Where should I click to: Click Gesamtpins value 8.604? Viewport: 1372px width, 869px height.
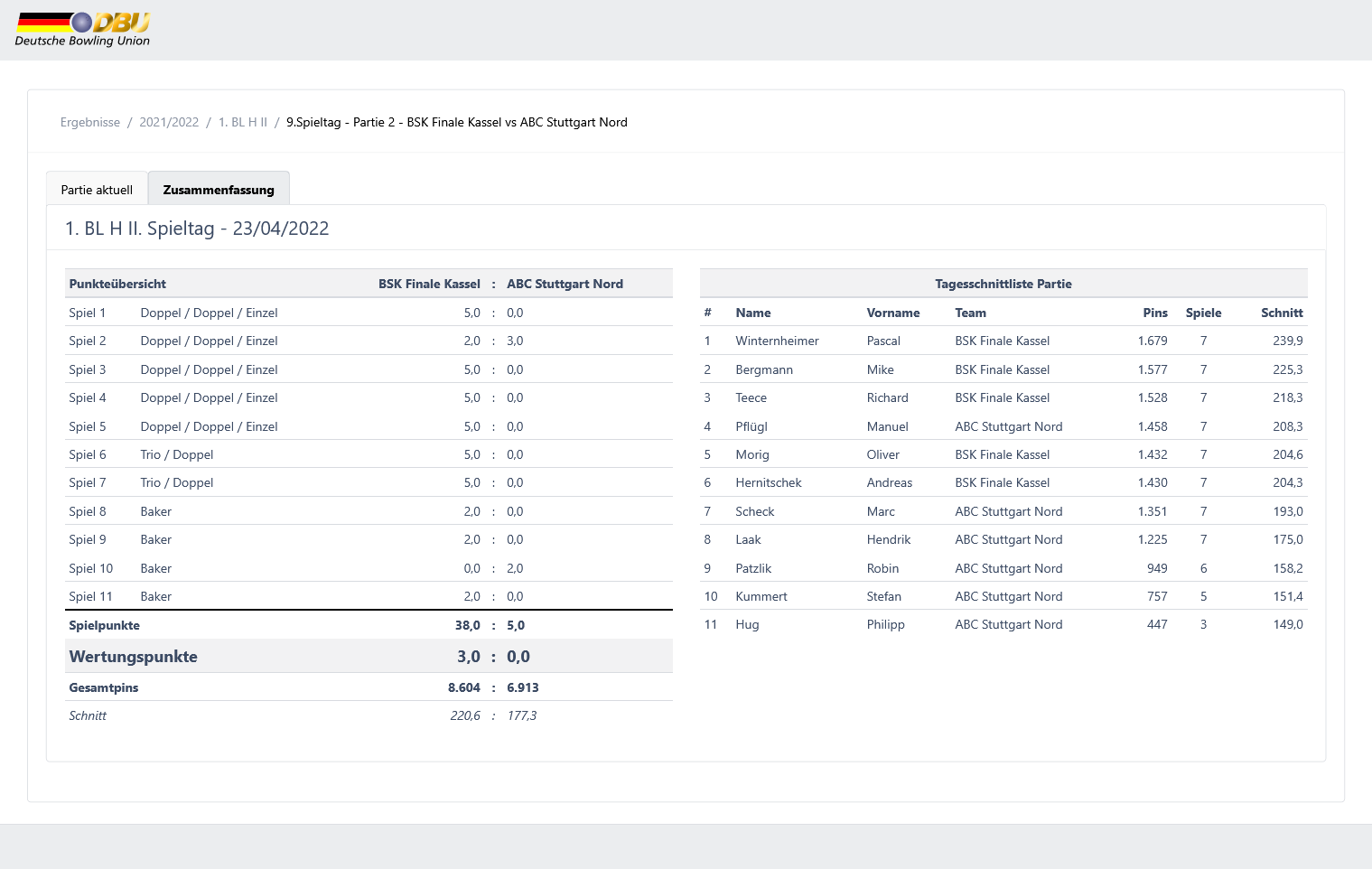[464, 687]
